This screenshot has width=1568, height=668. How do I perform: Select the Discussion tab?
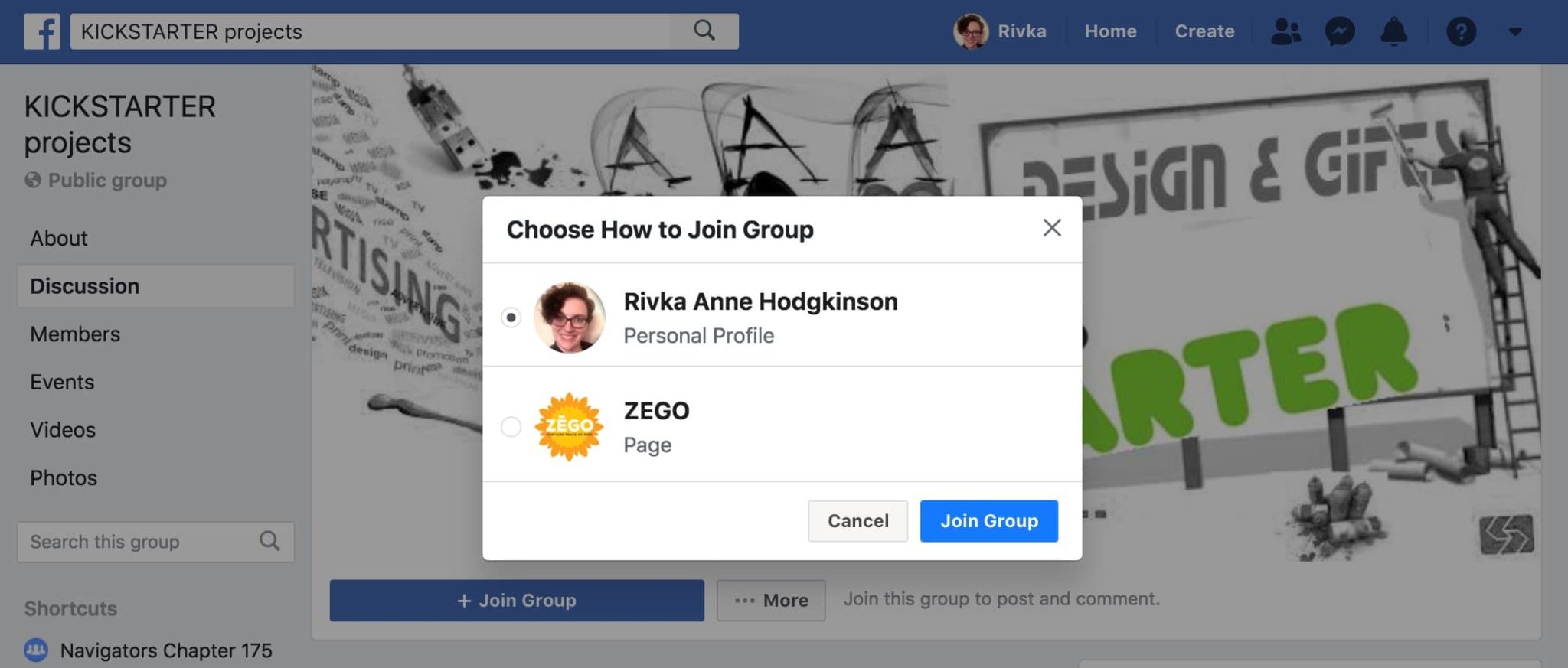tap(156, 286)
